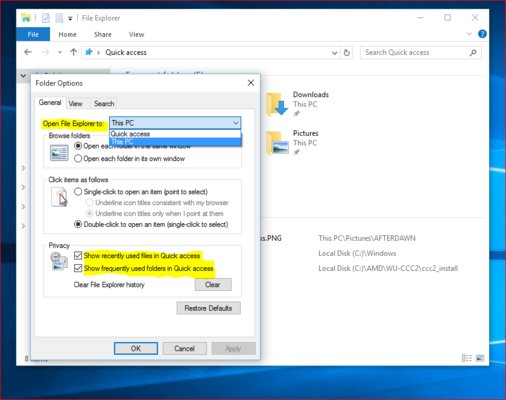
Task: Open the Downloads folder icon
Action: [277, 104]
